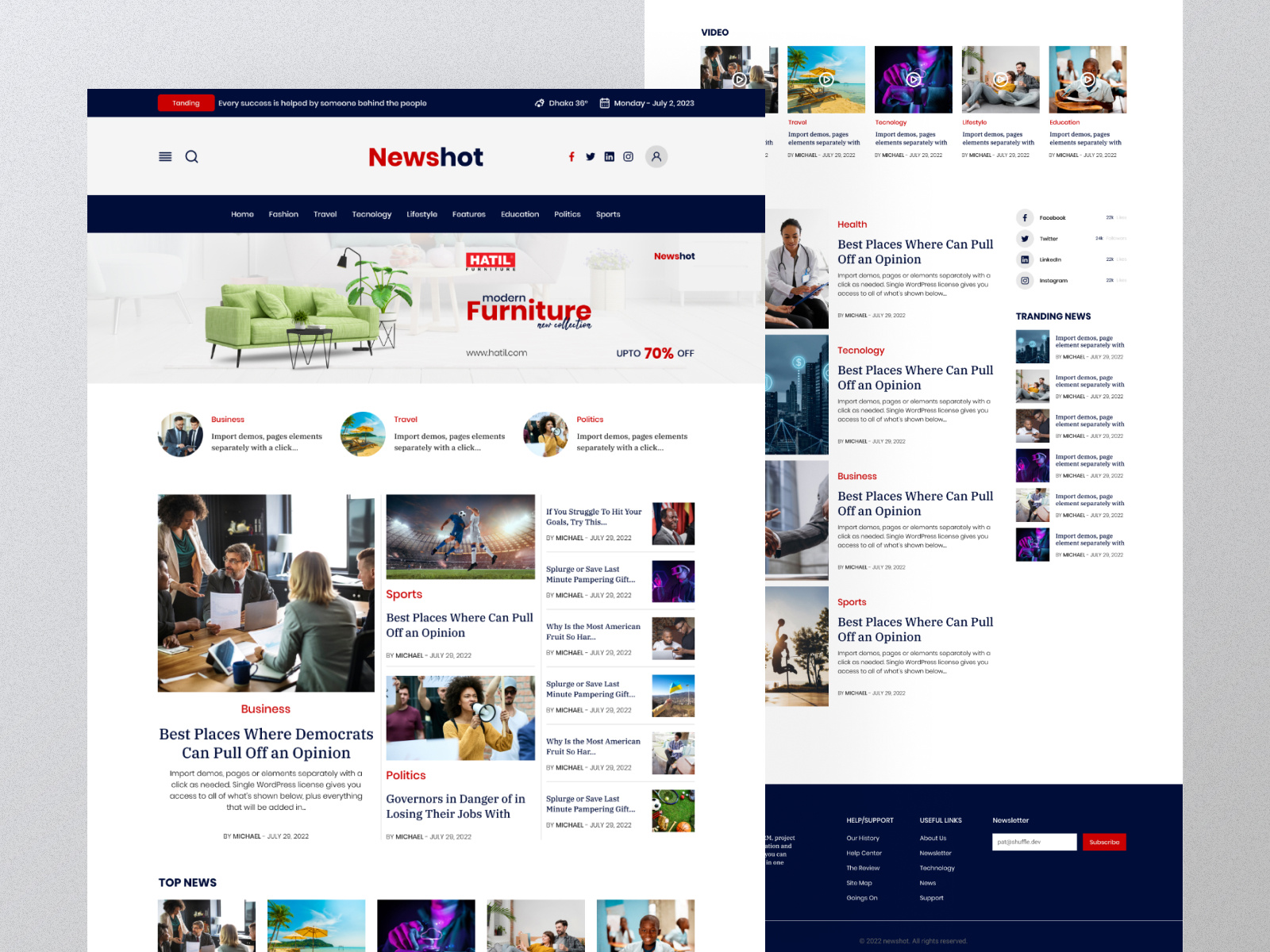Open the footer News link

click(x=928, y=883)
